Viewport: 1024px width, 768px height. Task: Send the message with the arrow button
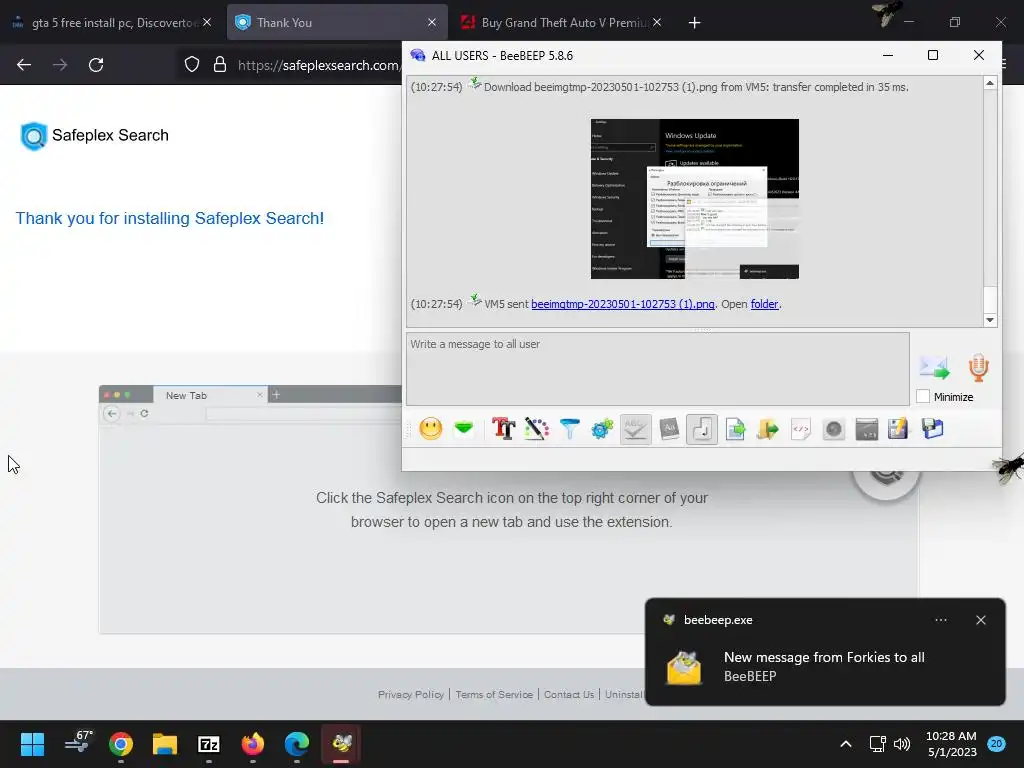click(935, 368)
